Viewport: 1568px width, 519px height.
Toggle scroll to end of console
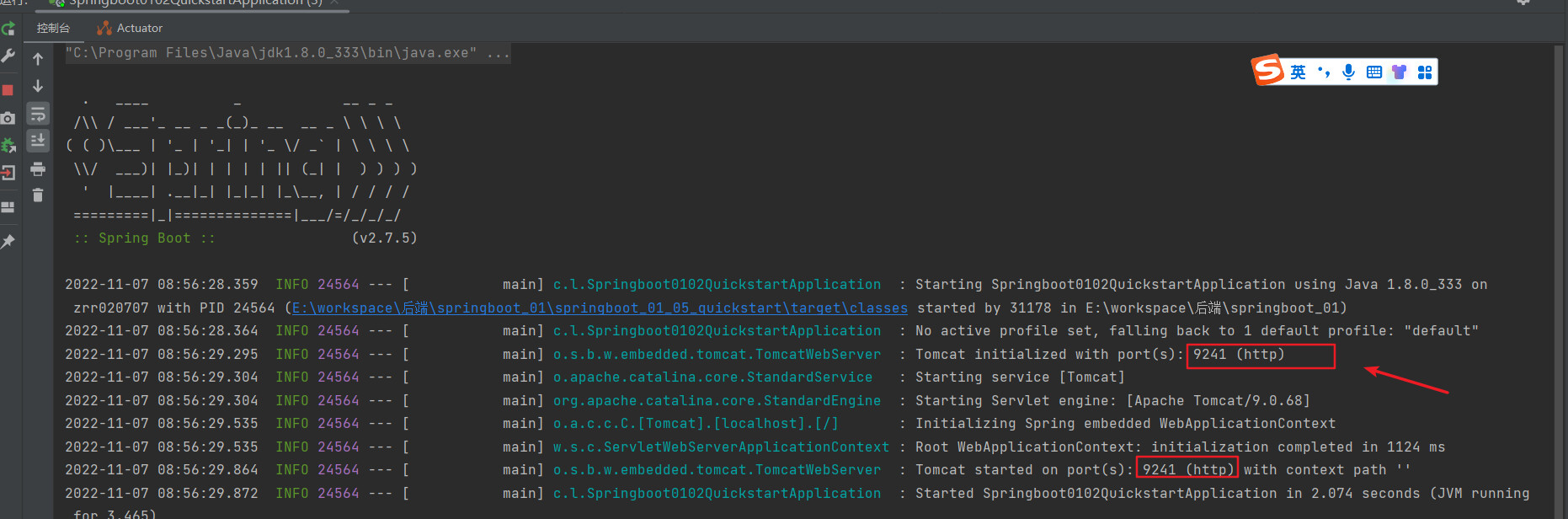[38, 141]
